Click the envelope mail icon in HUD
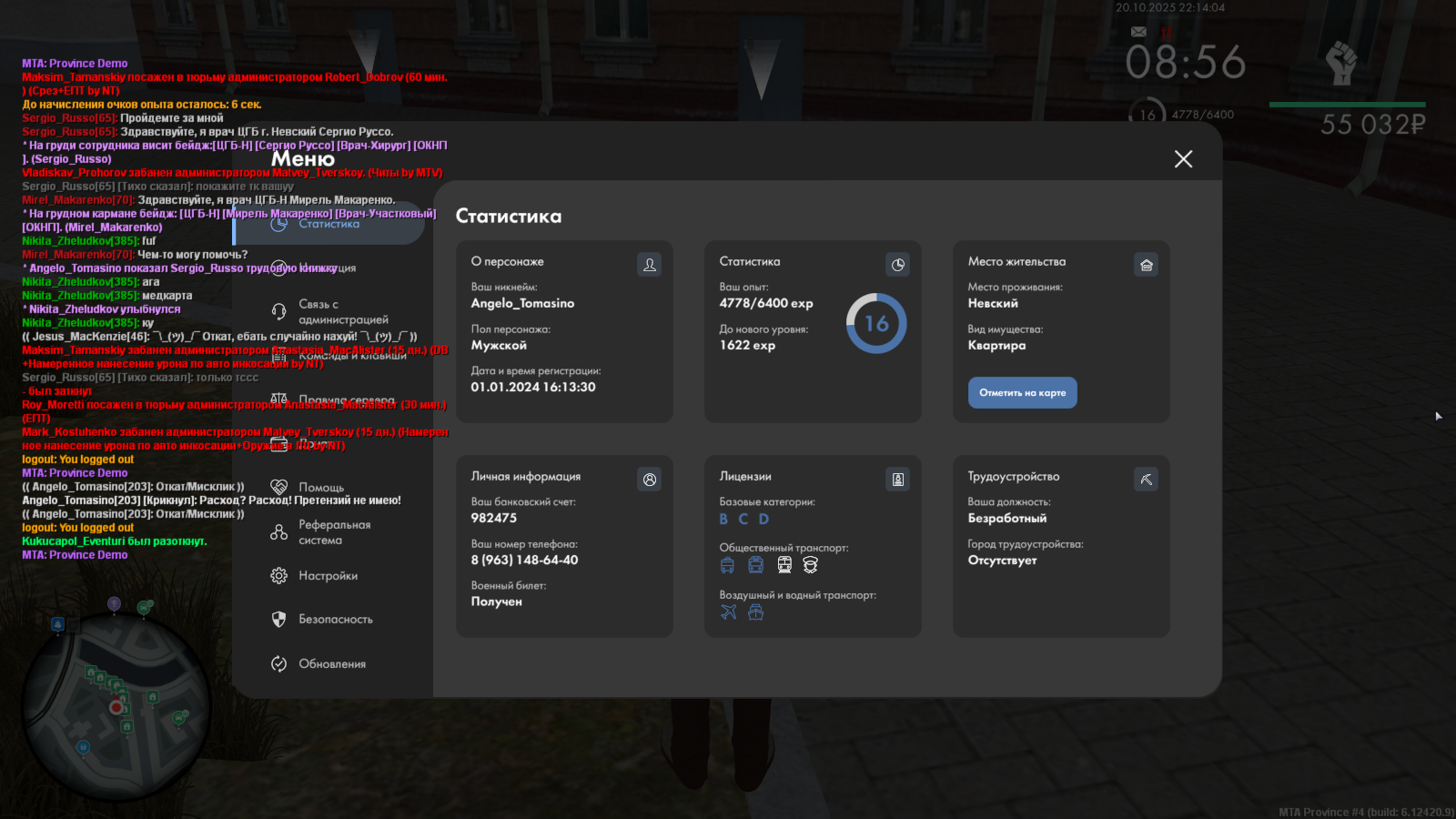Viewport: 1456px width, 819px height. coord(1138,32)
